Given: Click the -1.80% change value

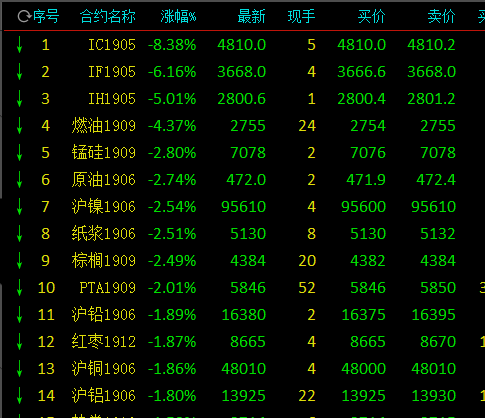Looking at the screenshot, I should click(172, 396).
